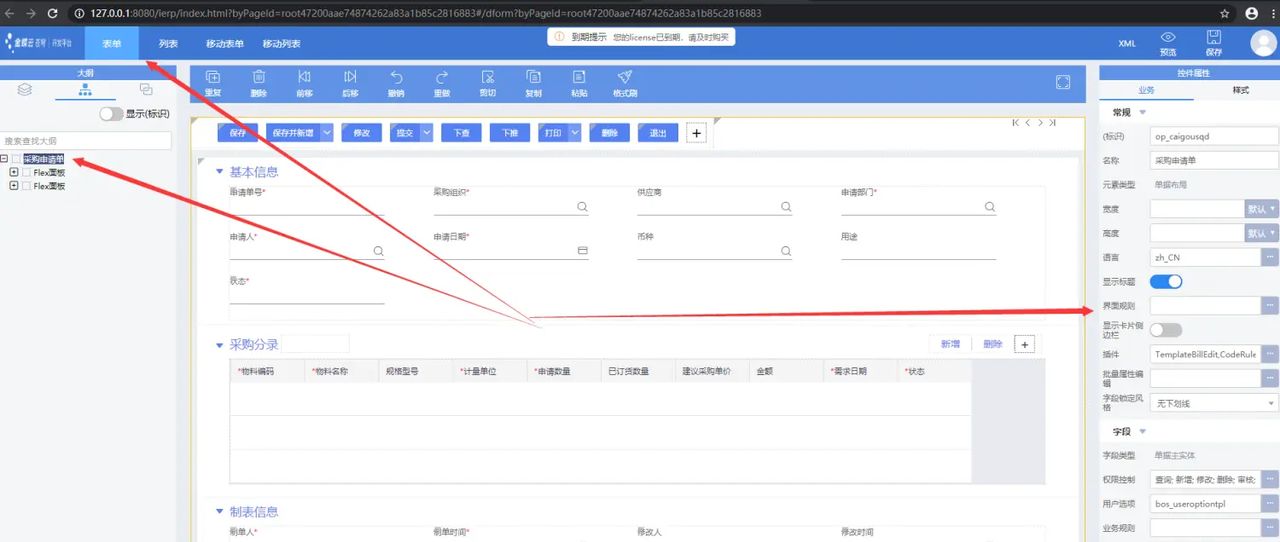Click the 退出 button
This screenshot has width=1280, height=542.
[x=657, y=132]
